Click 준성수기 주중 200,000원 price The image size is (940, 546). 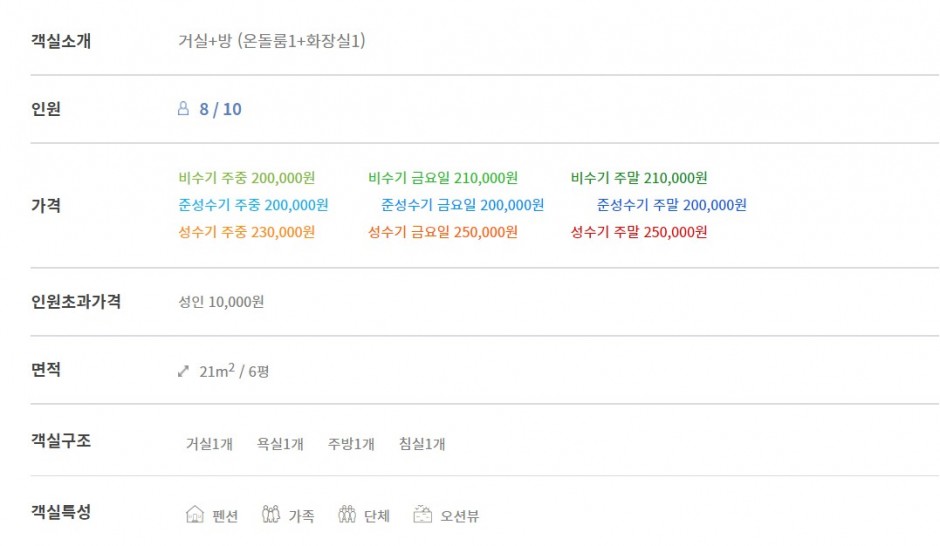253,205
